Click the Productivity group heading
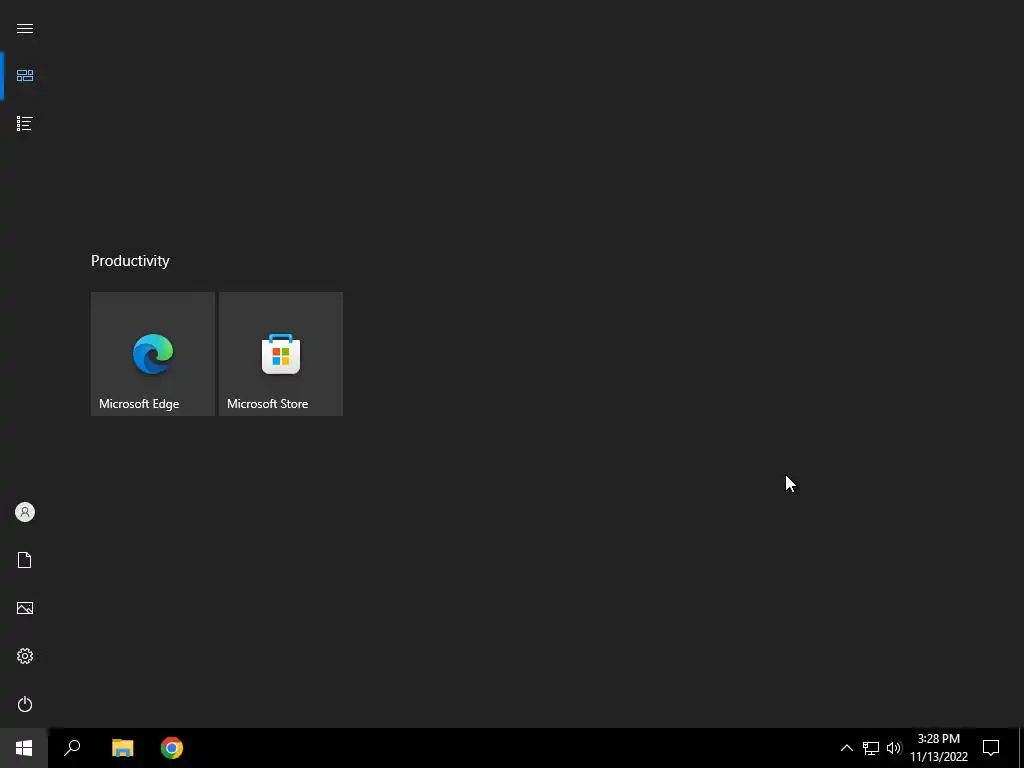The width and height of the screenshot is (1024, 768). point(130,261)
